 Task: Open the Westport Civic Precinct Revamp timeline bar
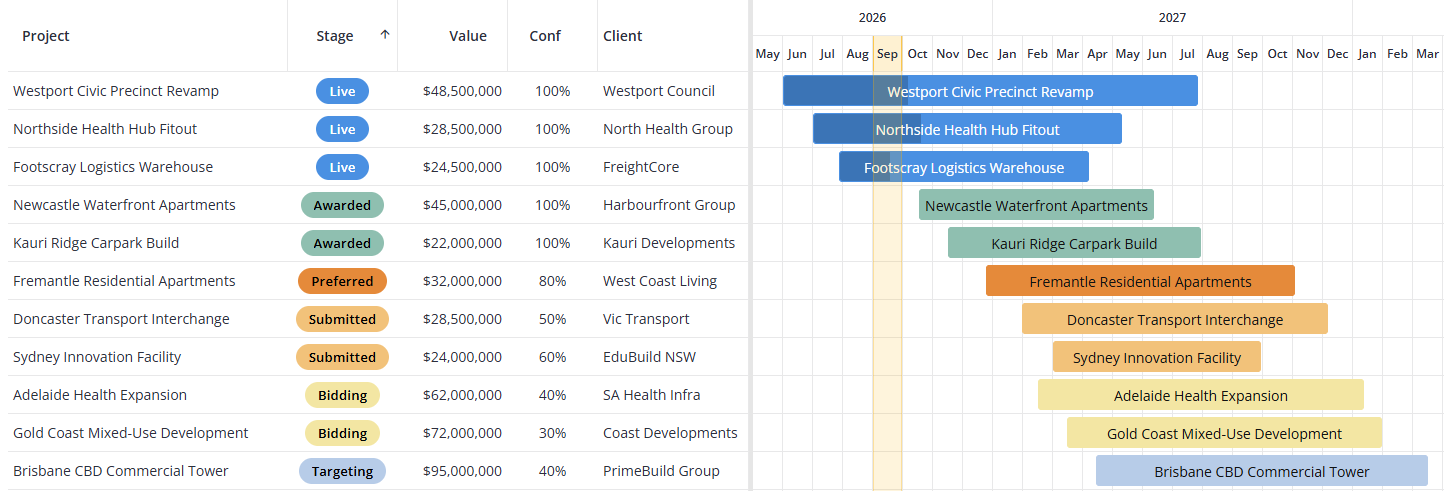[990, 91]
